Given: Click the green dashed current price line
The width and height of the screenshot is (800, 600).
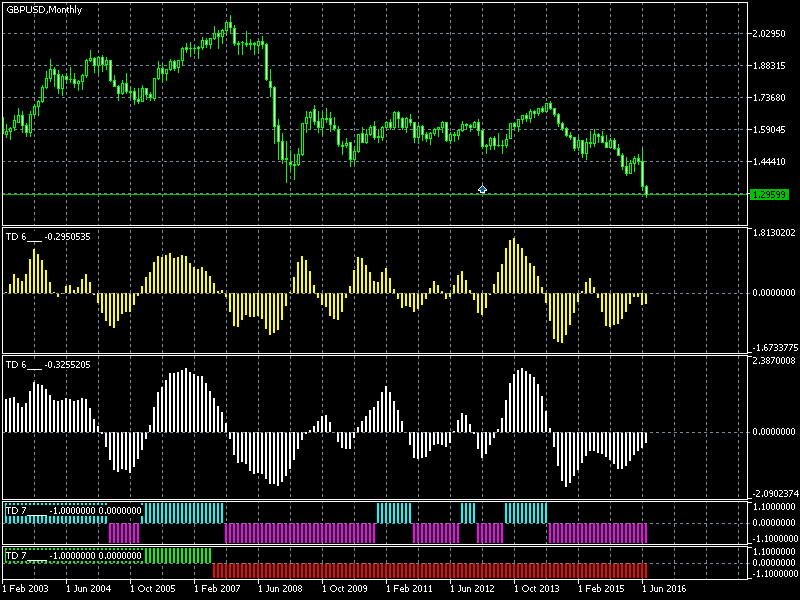Looking at the screenshot, I should click(300, 194).
